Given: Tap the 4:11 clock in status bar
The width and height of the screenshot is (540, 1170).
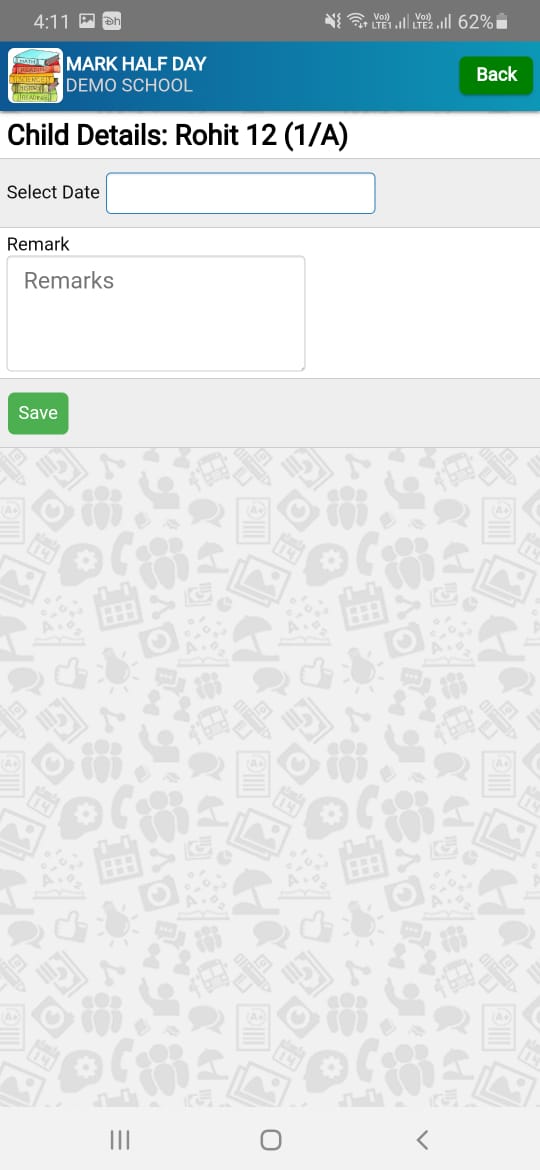Looking at the screenshot, I should coord(51,22).
